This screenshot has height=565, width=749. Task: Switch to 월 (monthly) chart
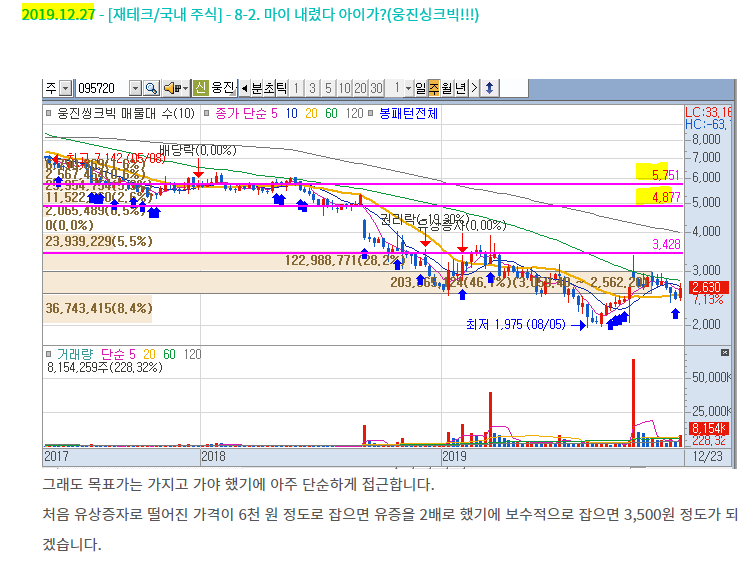[447, 88]
